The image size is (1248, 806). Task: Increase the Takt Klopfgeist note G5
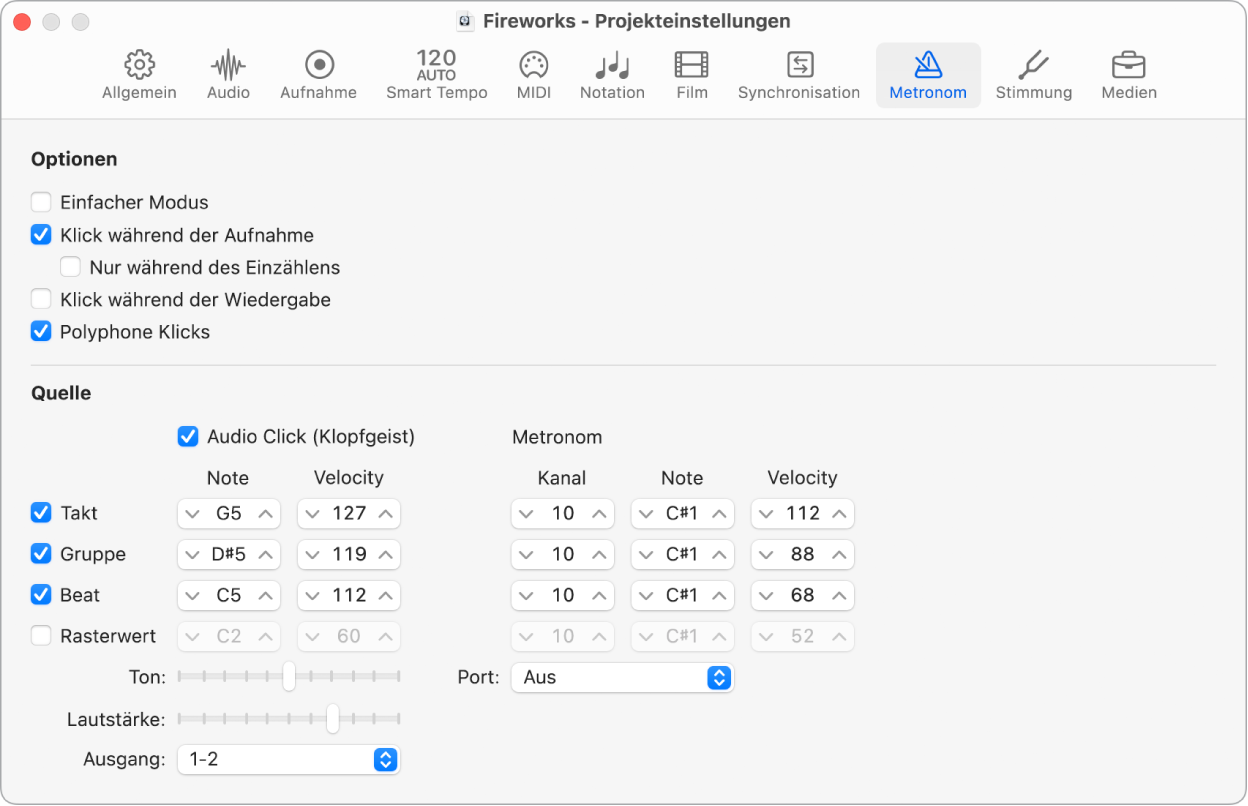[266, 514]
